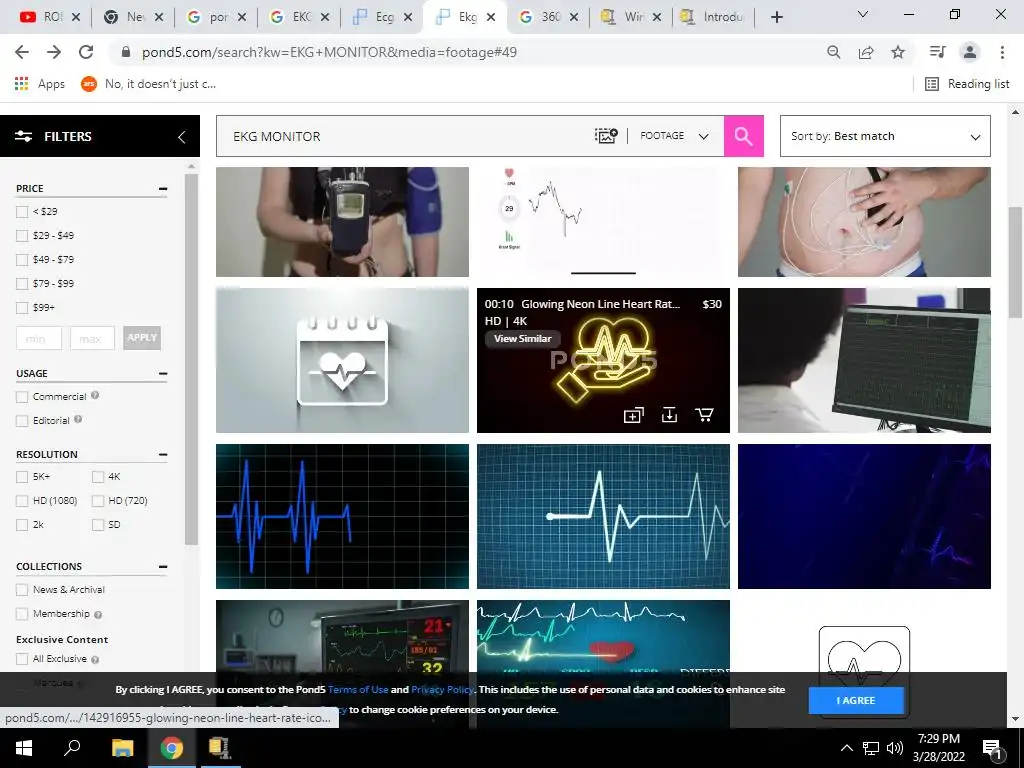Viewport: 1024px width, 768px height.
Task: Switch to the Win browser tab
Action: point(631,17)
